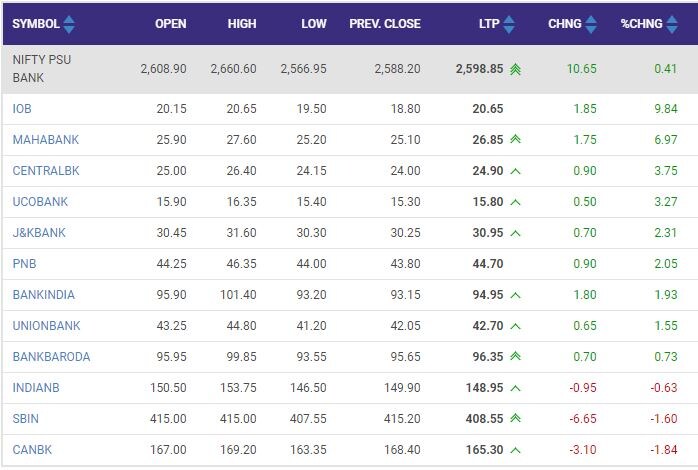Open the J&KBANK quote page
Viewport: 698px width, 470px height.
tap(39, 233)
